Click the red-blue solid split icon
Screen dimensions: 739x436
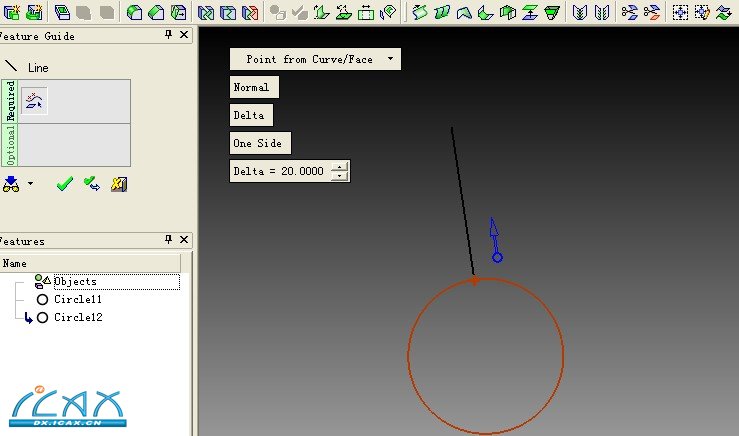250,12
